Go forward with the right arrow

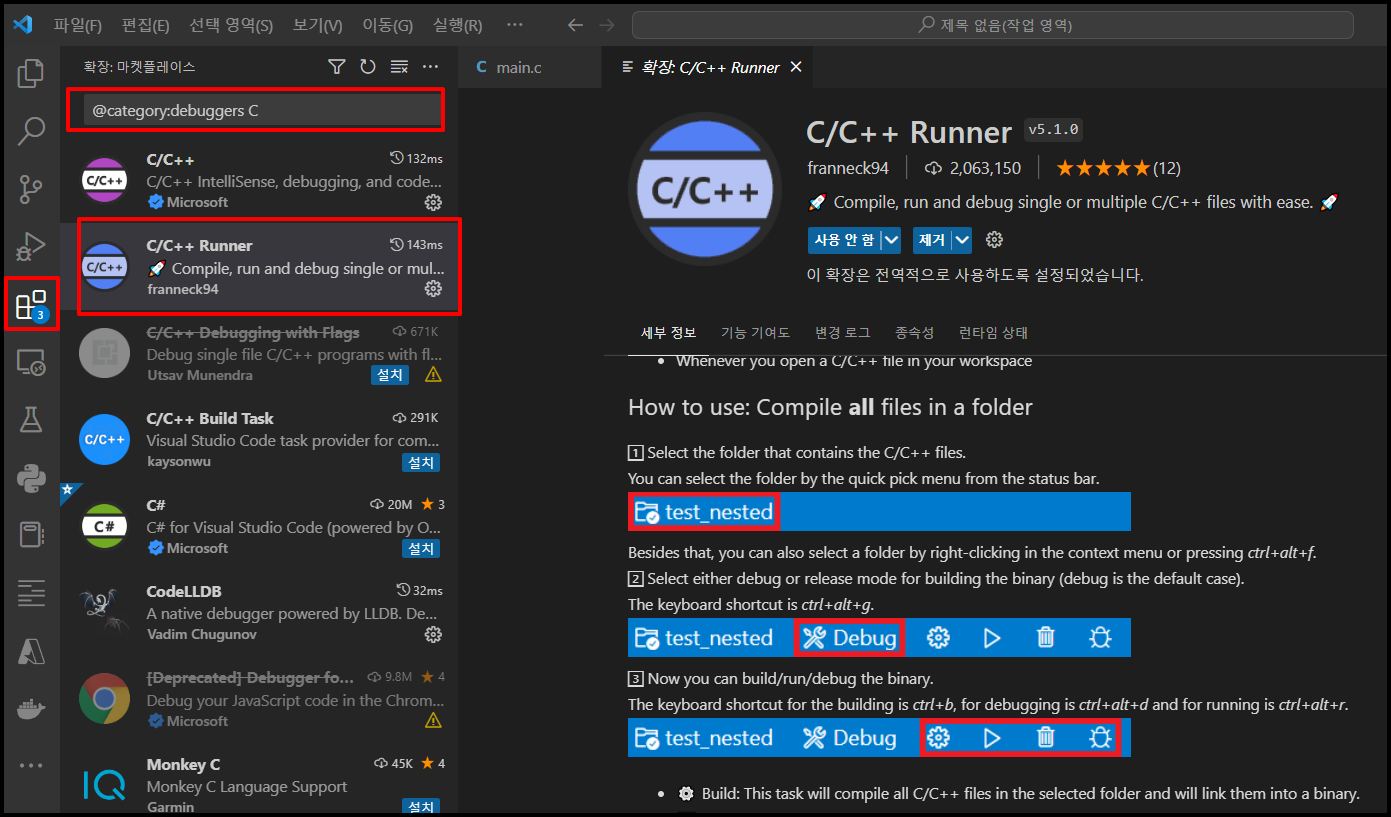pos(606,25)
